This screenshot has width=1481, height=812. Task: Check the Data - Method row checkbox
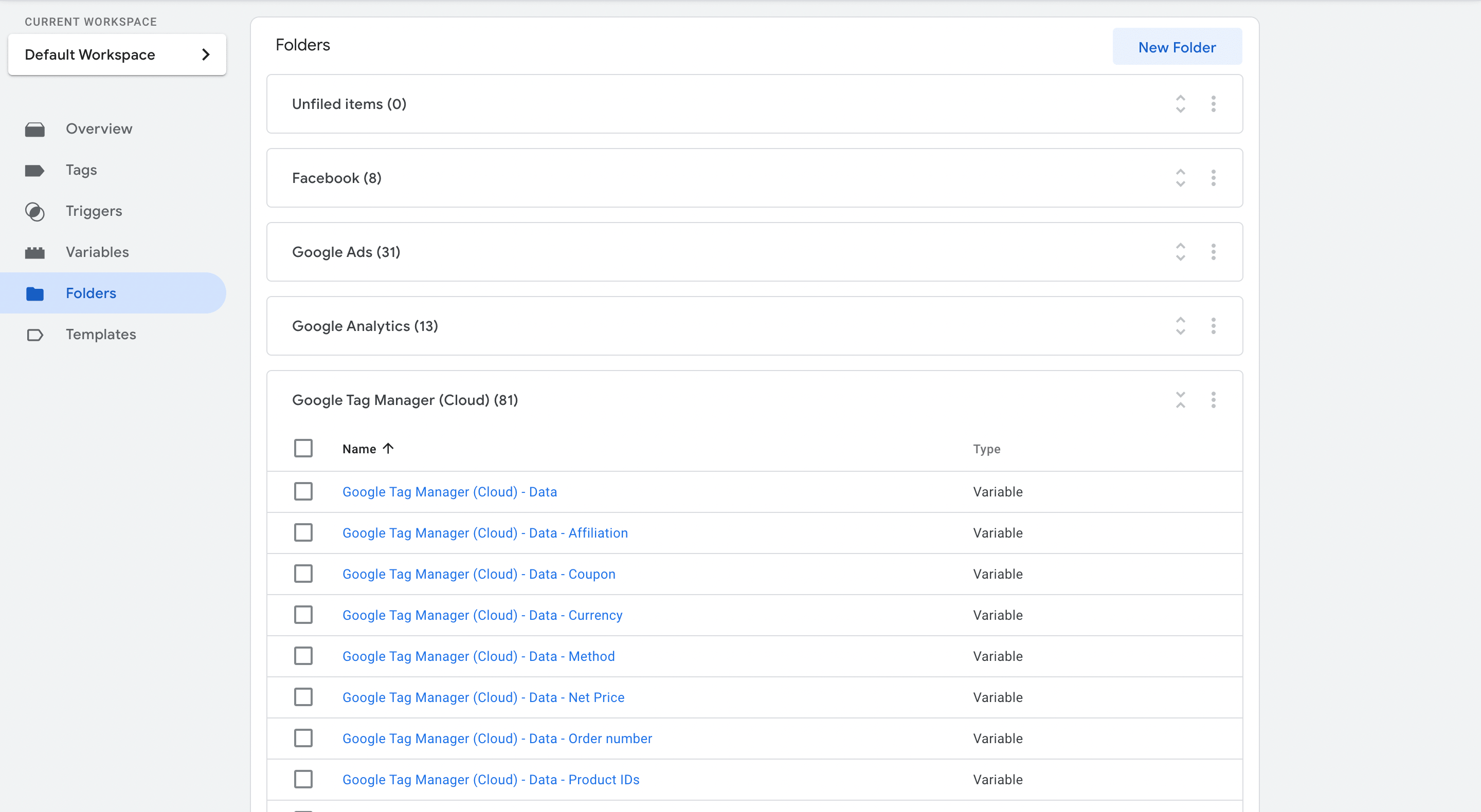pos(303,656)
